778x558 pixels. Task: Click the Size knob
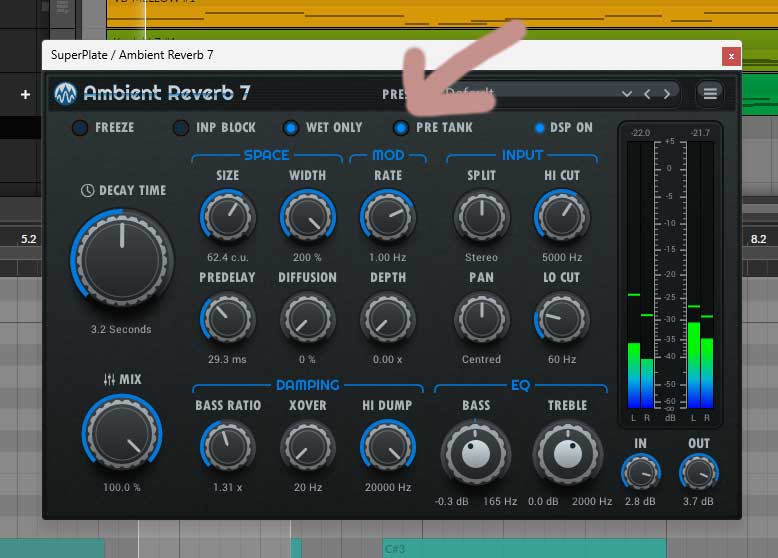click(x=228, y=217)
